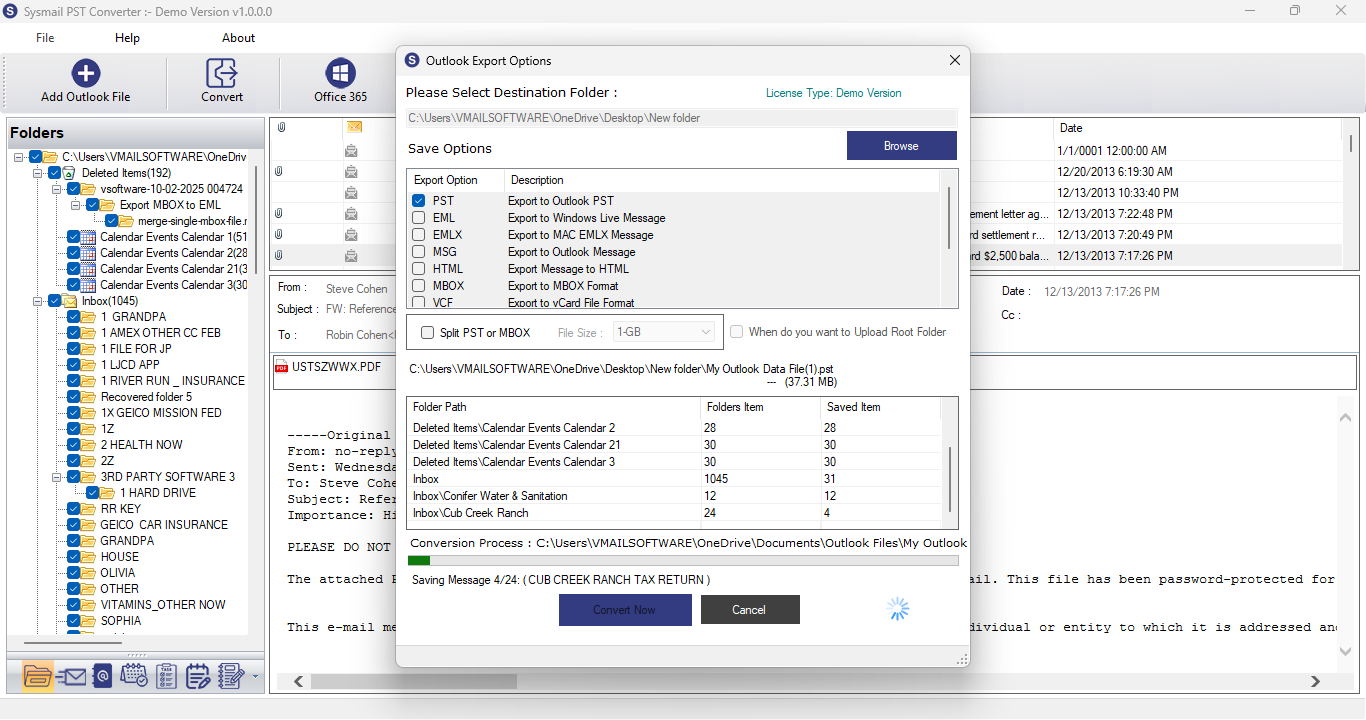Select the VITAMINS_OTHER NOW folder
1366x720 pixels.
[163, 605]
